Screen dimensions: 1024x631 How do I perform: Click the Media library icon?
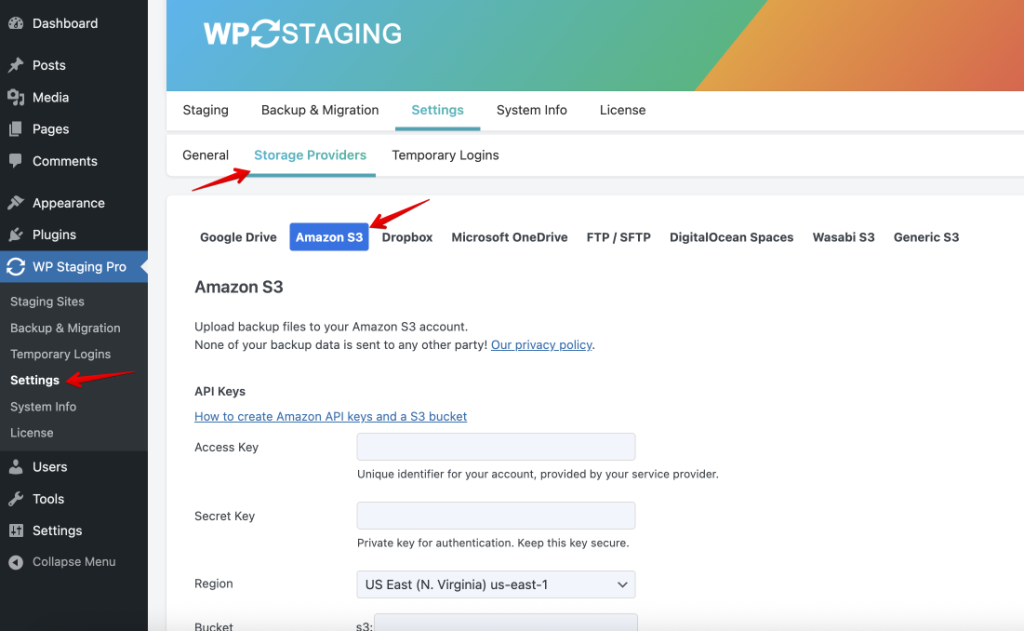click(x=16, y=97)
